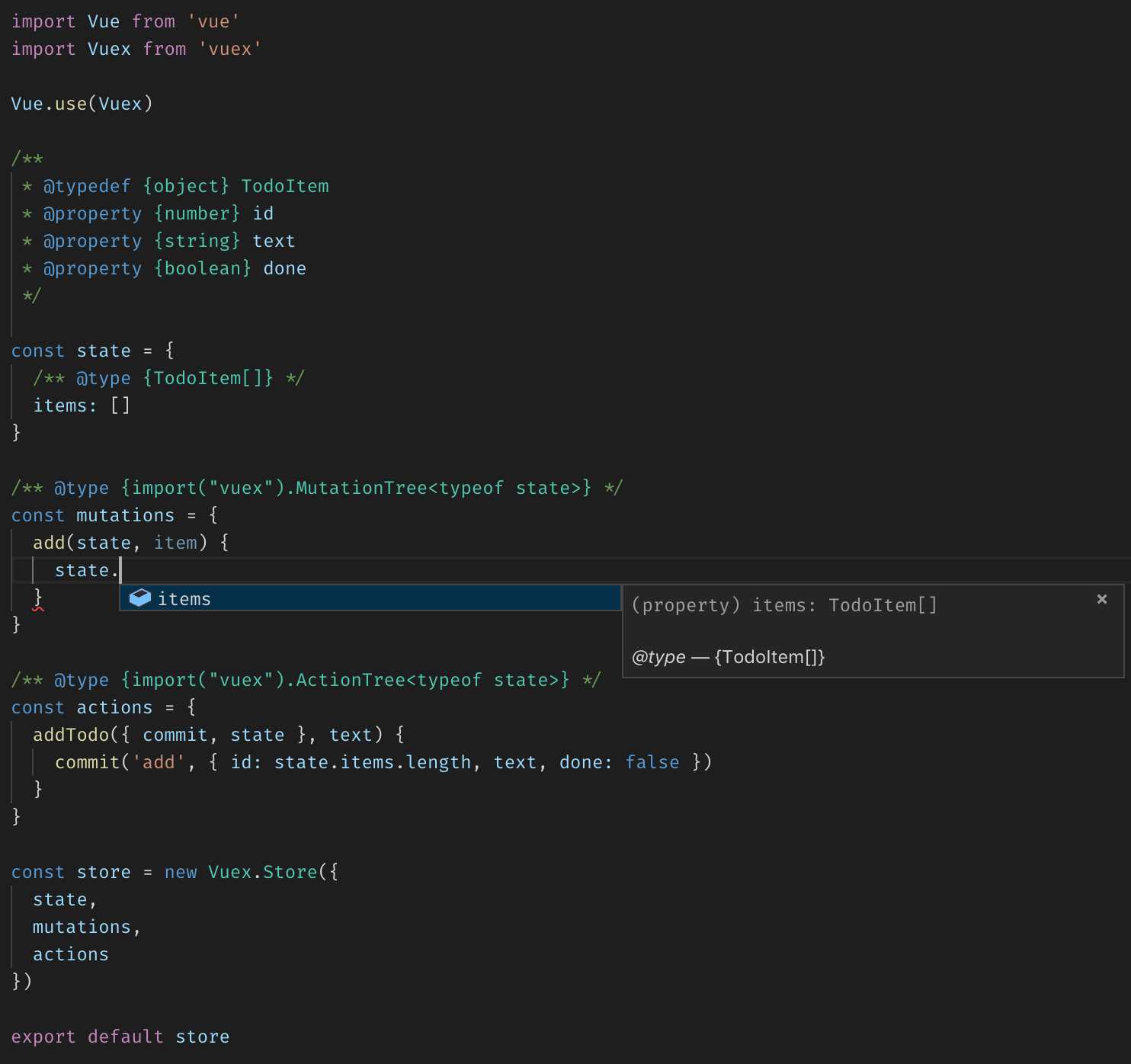
Task: Place cursor on the addTodo method name
Action: tap(71, 735)
